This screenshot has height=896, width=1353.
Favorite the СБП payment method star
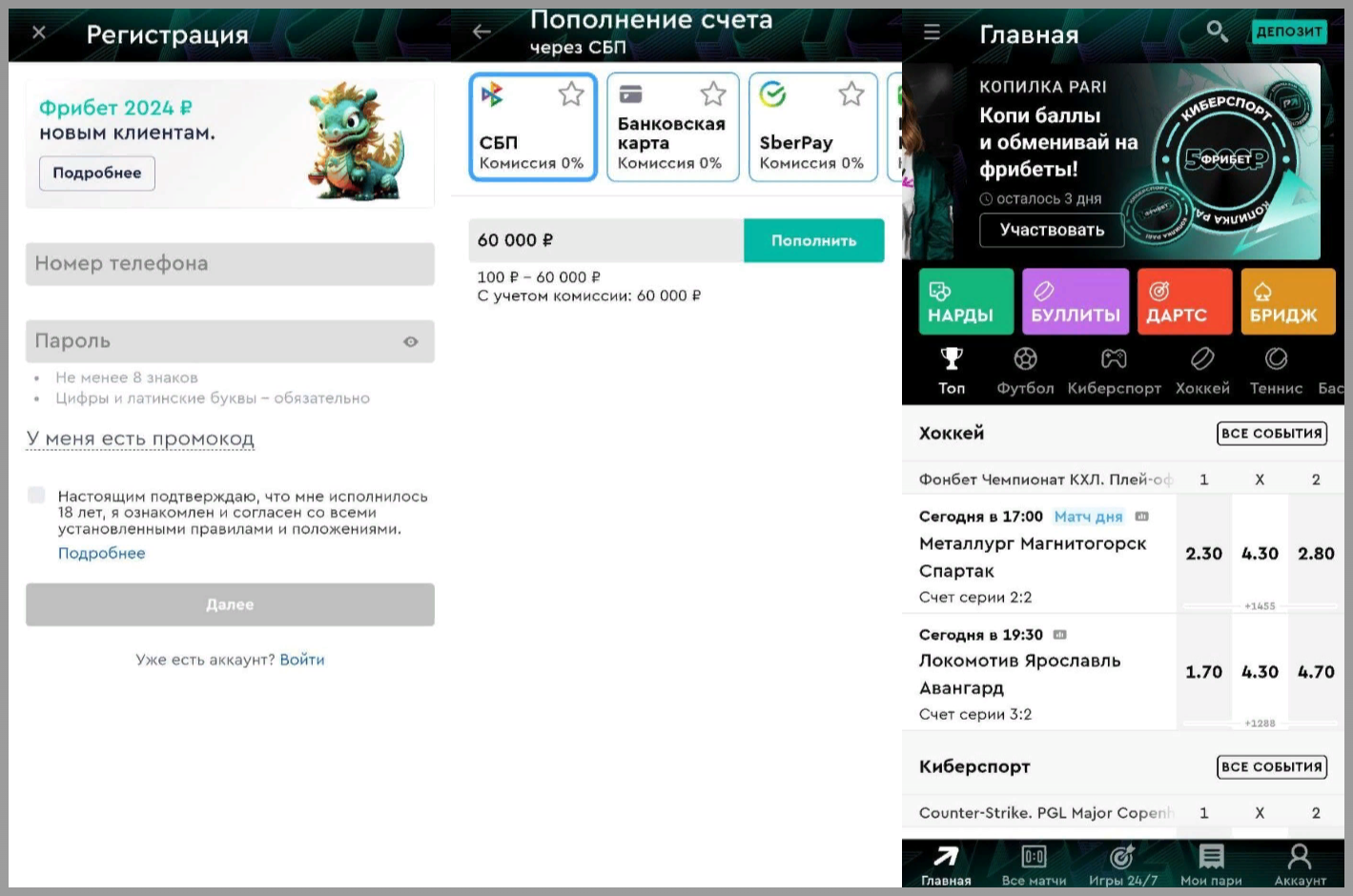click(571, 93)
